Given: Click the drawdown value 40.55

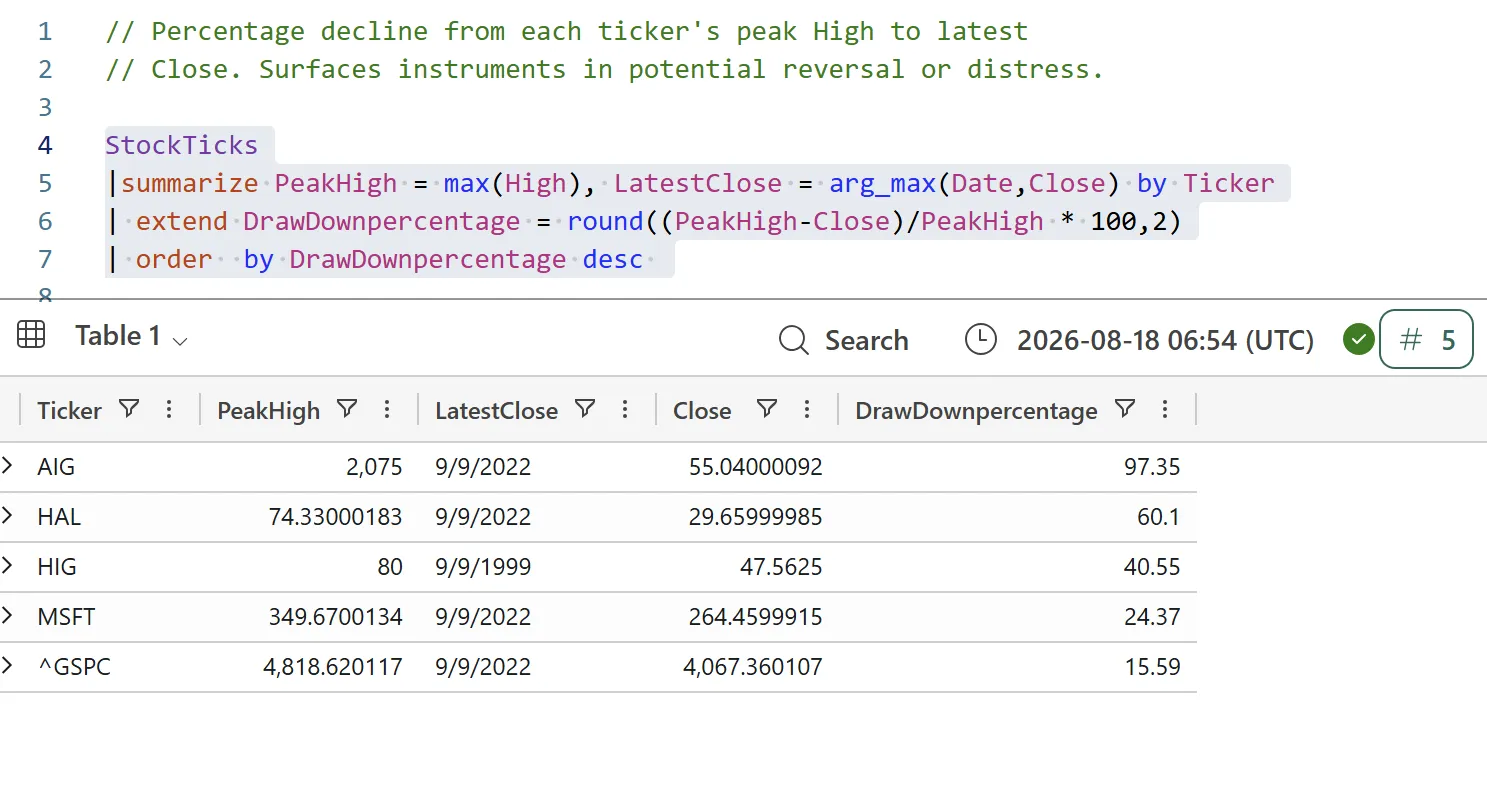Looking at the screenshot, I should 1152,567.
